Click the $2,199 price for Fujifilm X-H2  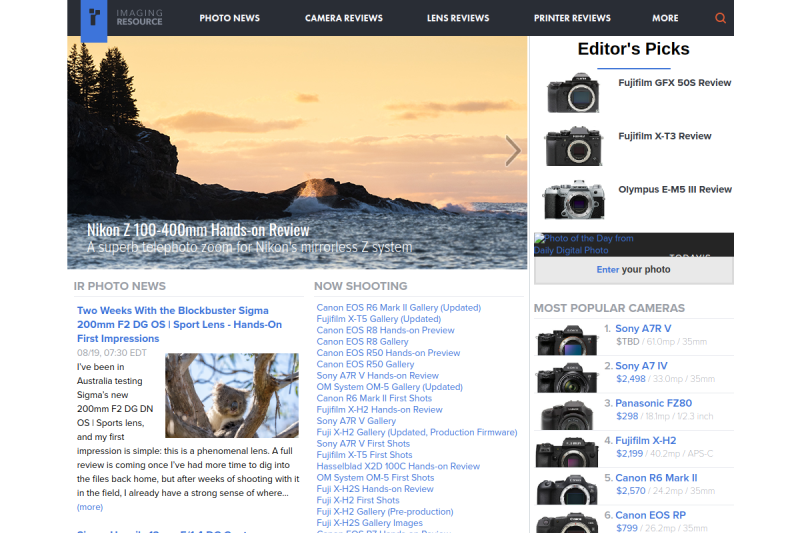click(630, 453)
